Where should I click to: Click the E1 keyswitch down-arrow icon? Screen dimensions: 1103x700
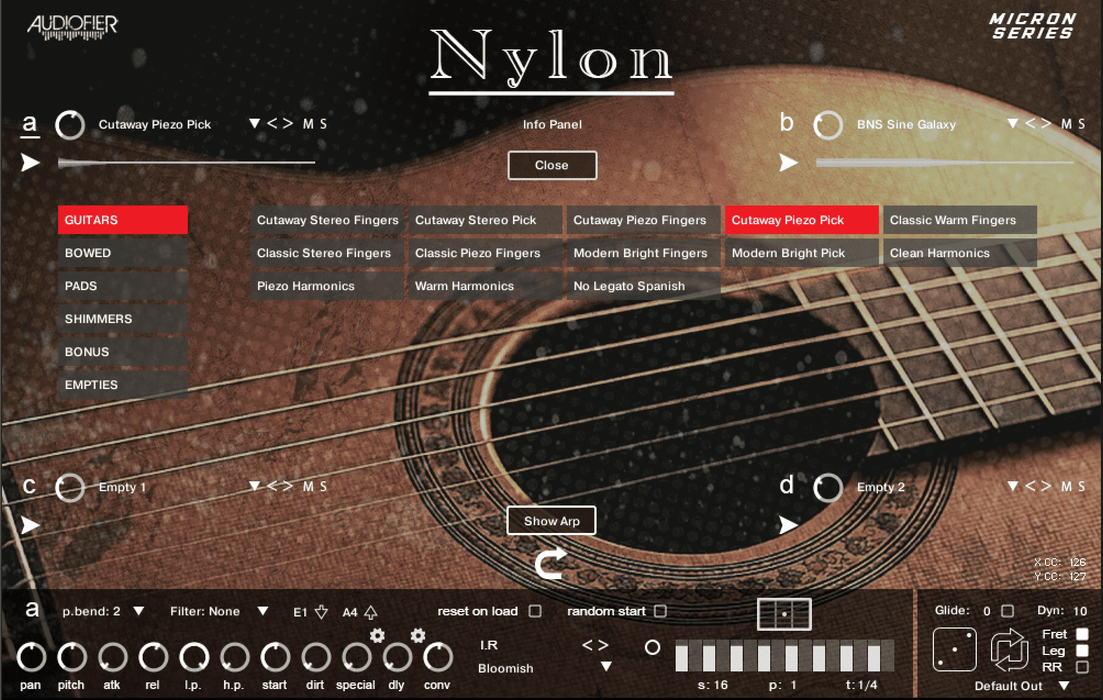click(x=321, y=611)
